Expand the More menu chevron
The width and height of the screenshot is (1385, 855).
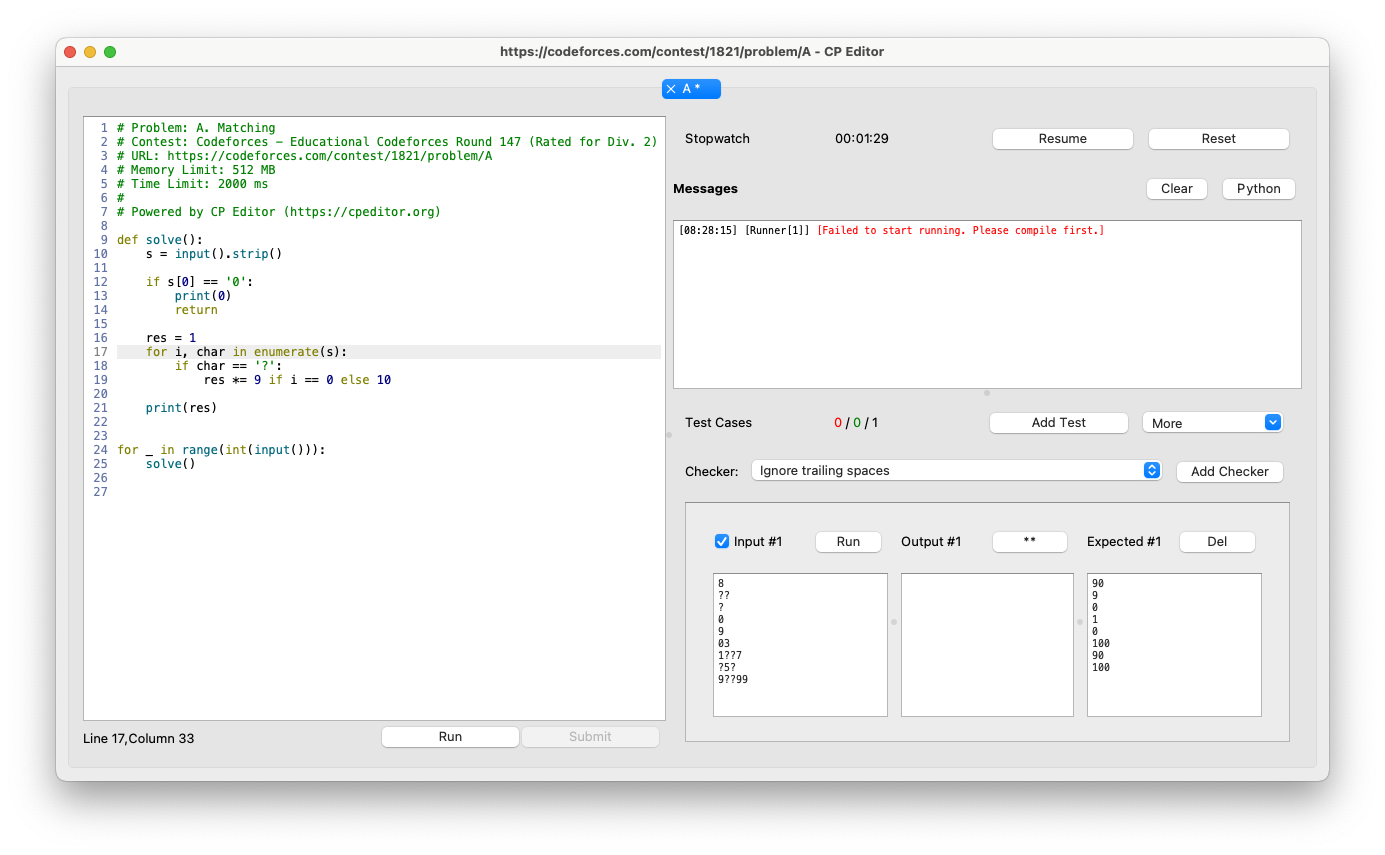coord(1272,422)
